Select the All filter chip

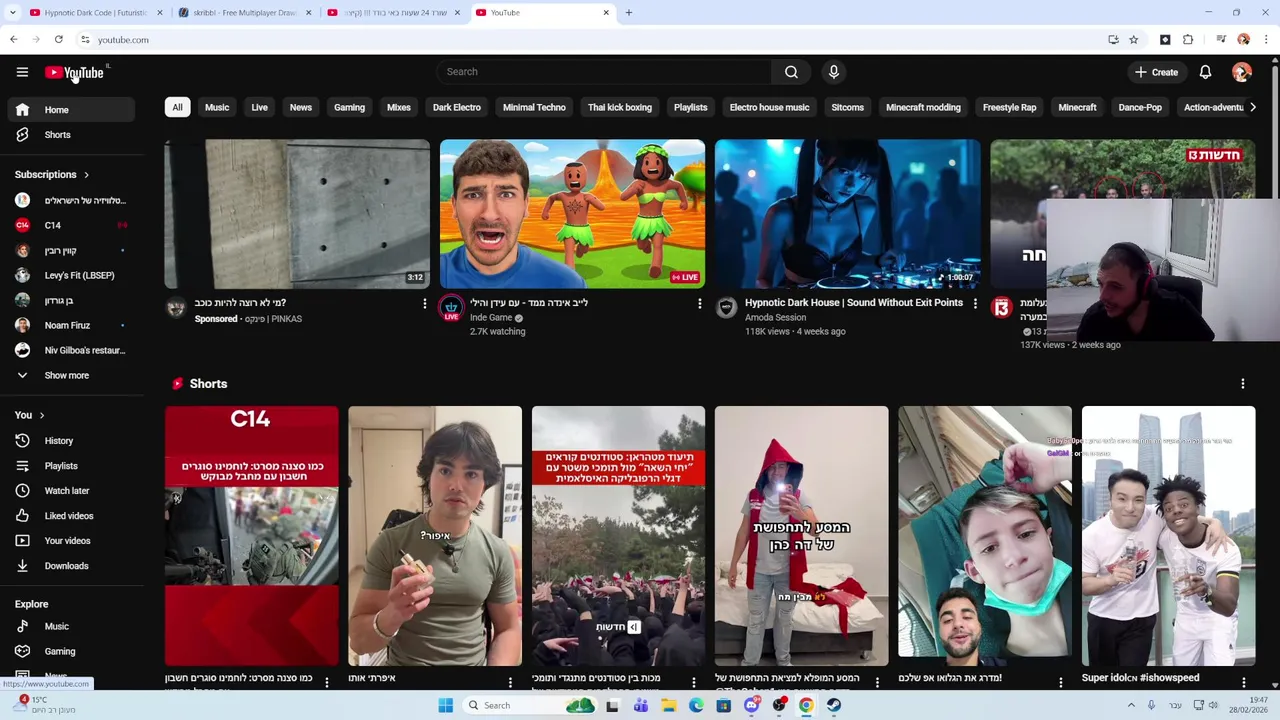click(177, 107)
